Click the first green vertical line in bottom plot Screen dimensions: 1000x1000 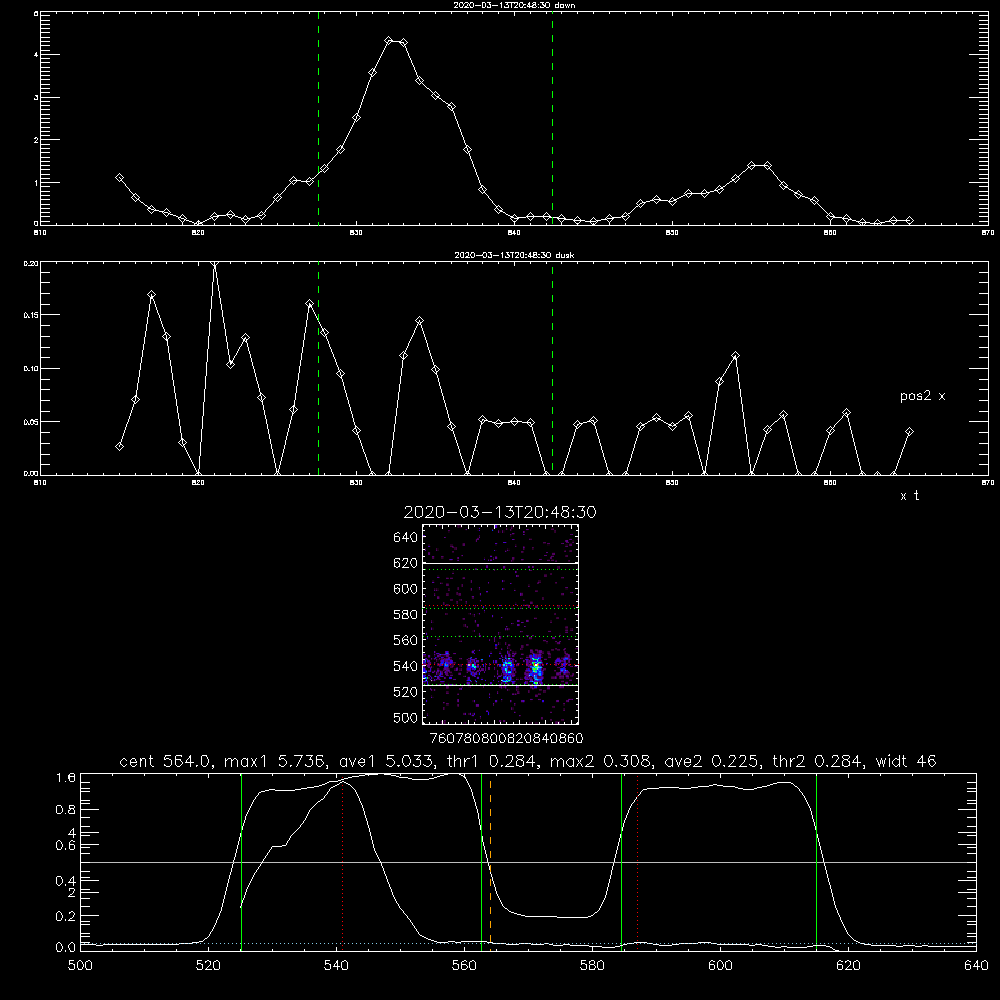(x=242, y=861)
